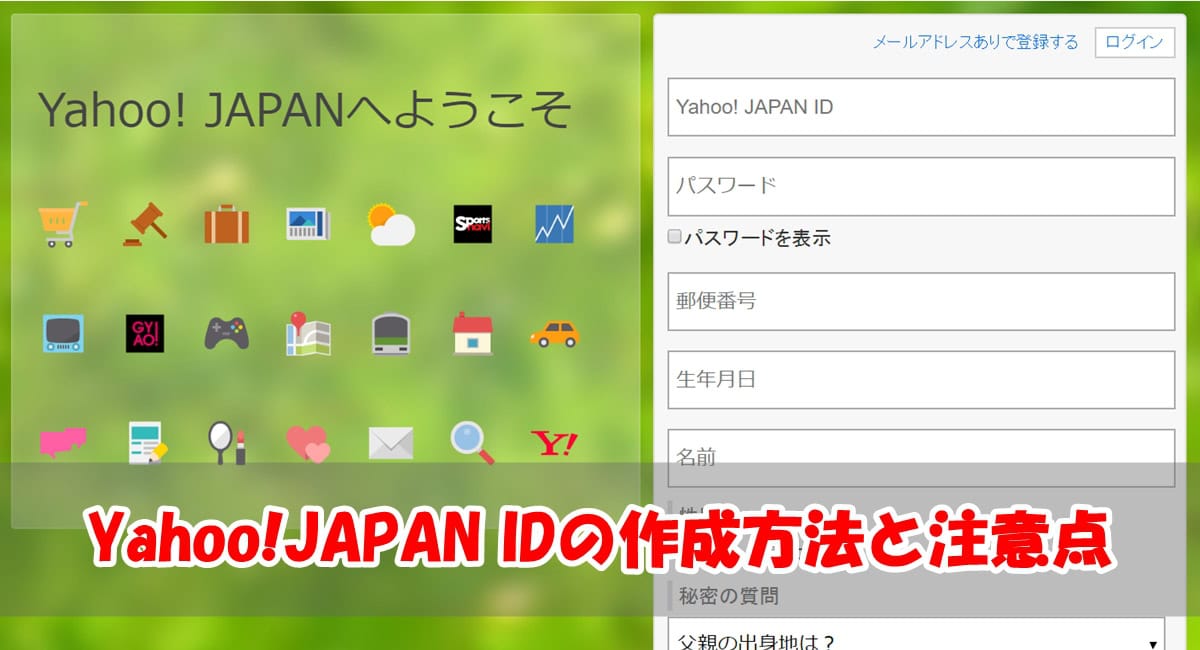Click the orange car icon
1200x650 pixels.
click(x=554, y=333)
